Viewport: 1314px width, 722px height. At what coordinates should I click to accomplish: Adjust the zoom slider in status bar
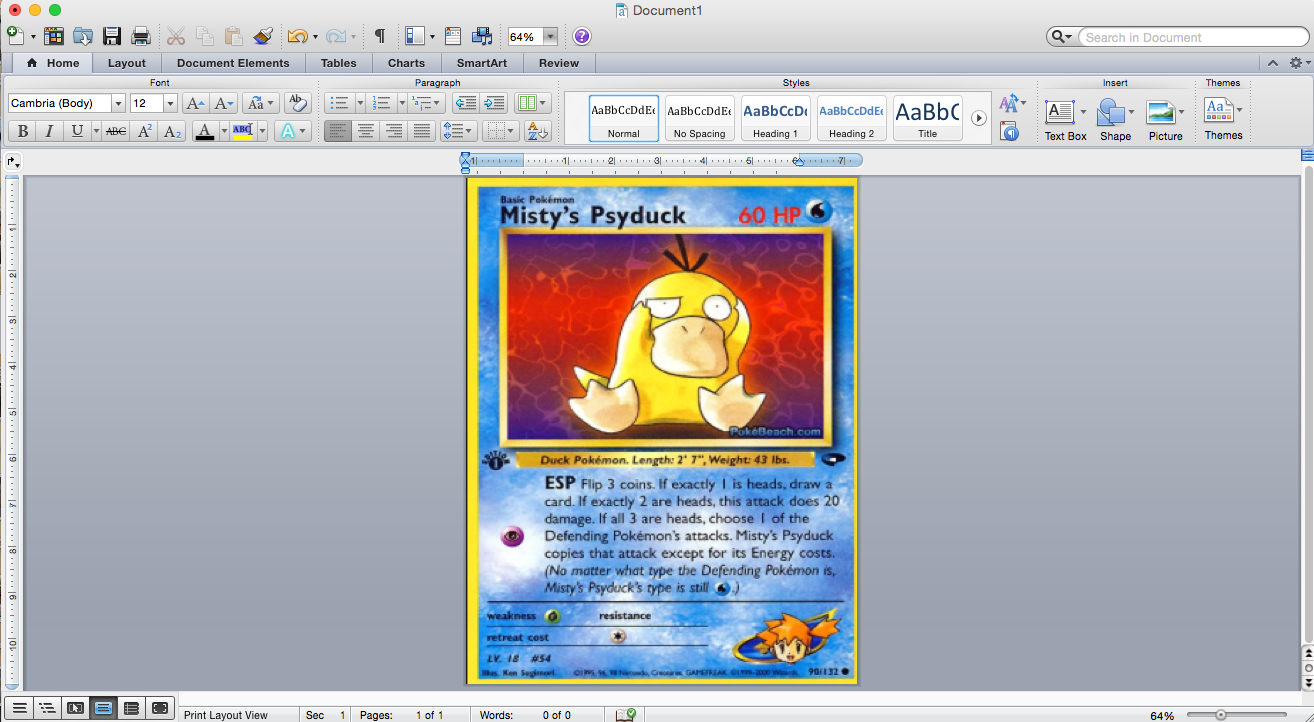coord(1221,715)
